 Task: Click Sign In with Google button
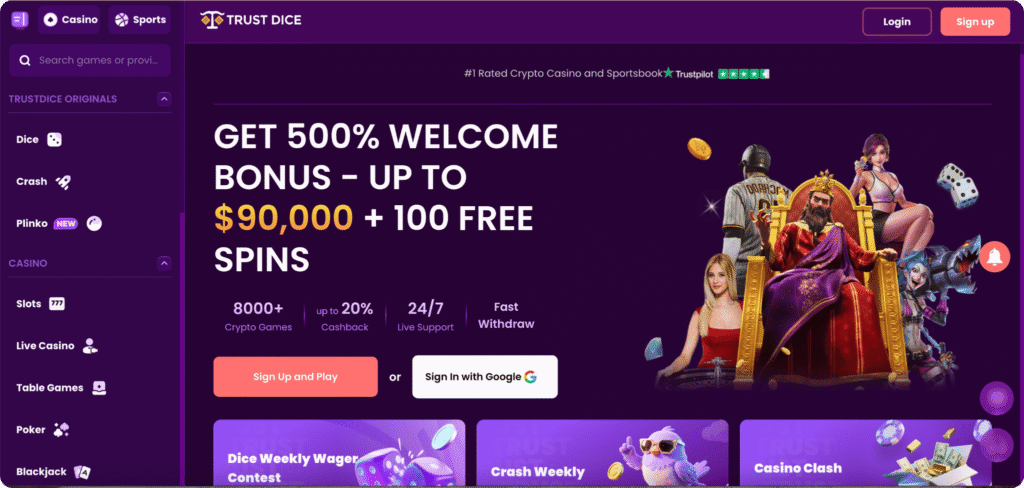485,377
